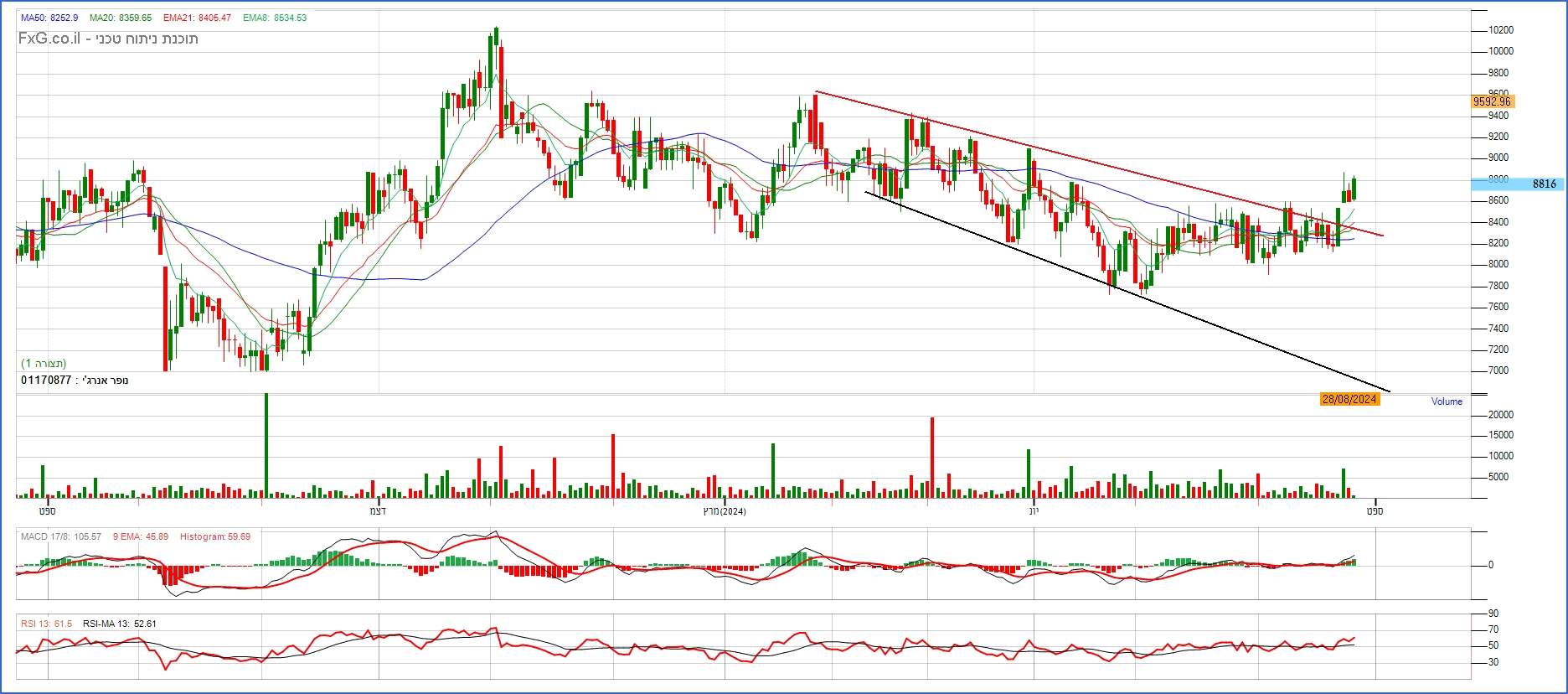Viewport: 1568px width, 694px height.
Task: Click 10000 on the price axis
Action: [x=1501, y=51]
